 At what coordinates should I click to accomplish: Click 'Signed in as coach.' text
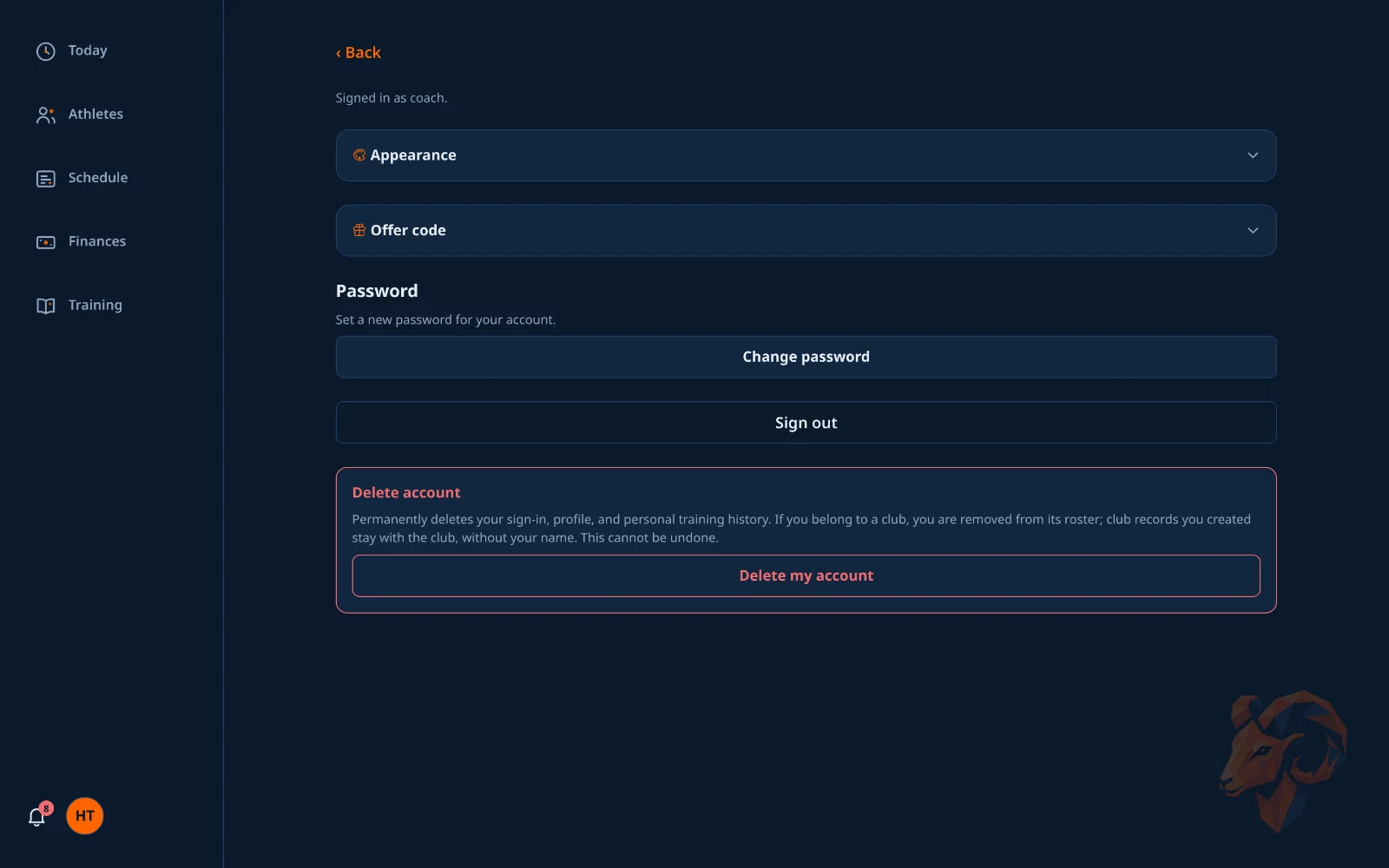pyautogui.click(x=392, y=98)
